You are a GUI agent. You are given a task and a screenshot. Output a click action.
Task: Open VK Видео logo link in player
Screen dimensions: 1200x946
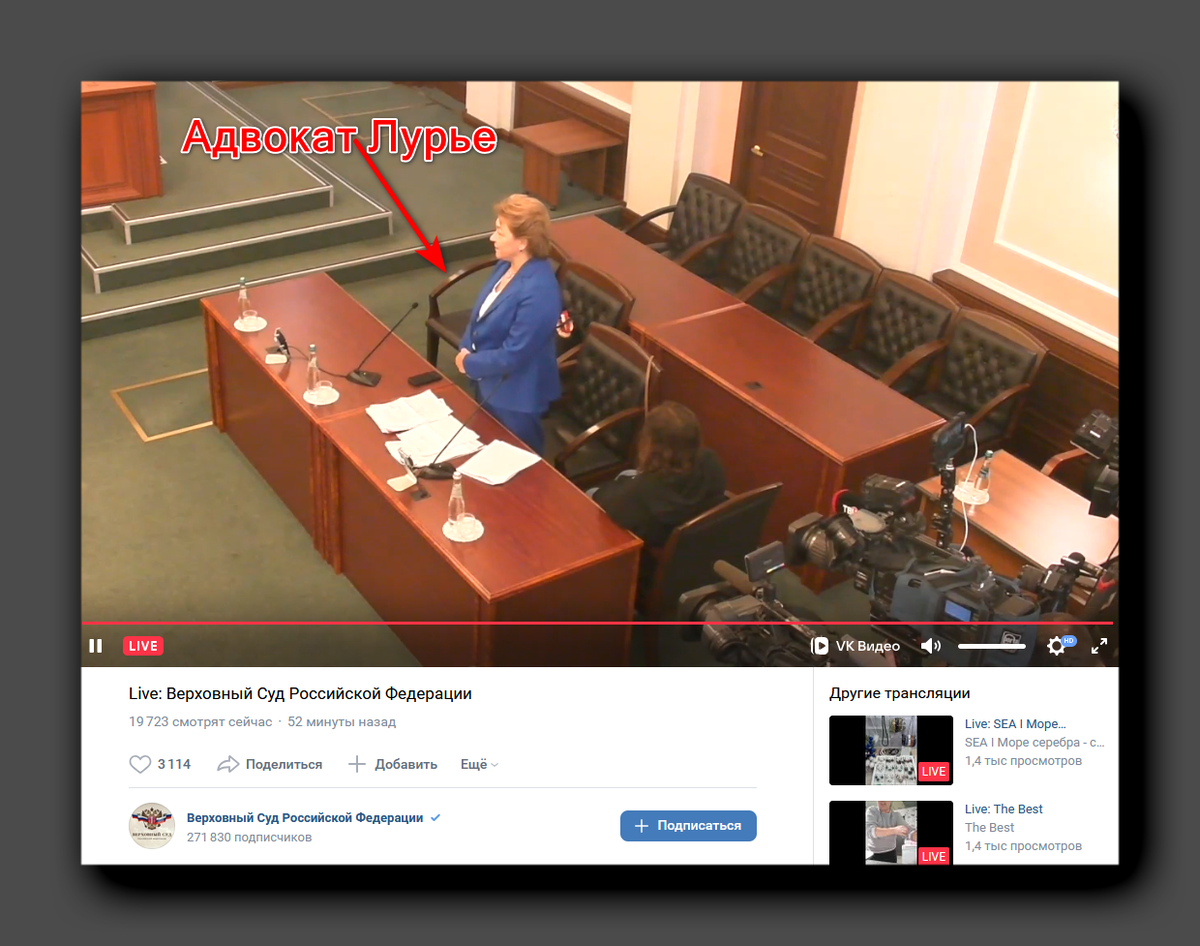point(855,646)
